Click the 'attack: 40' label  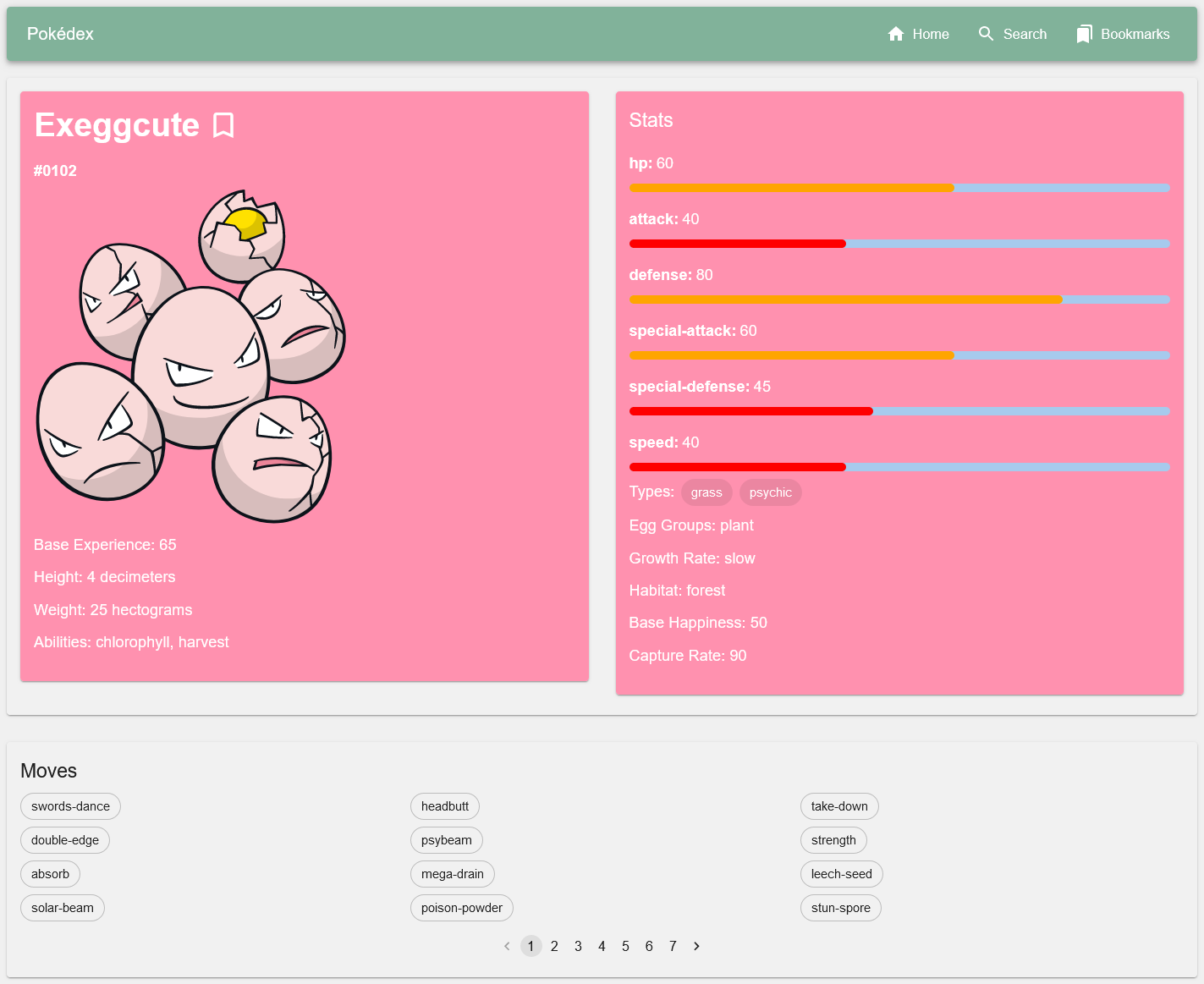(x=664, y=219)
